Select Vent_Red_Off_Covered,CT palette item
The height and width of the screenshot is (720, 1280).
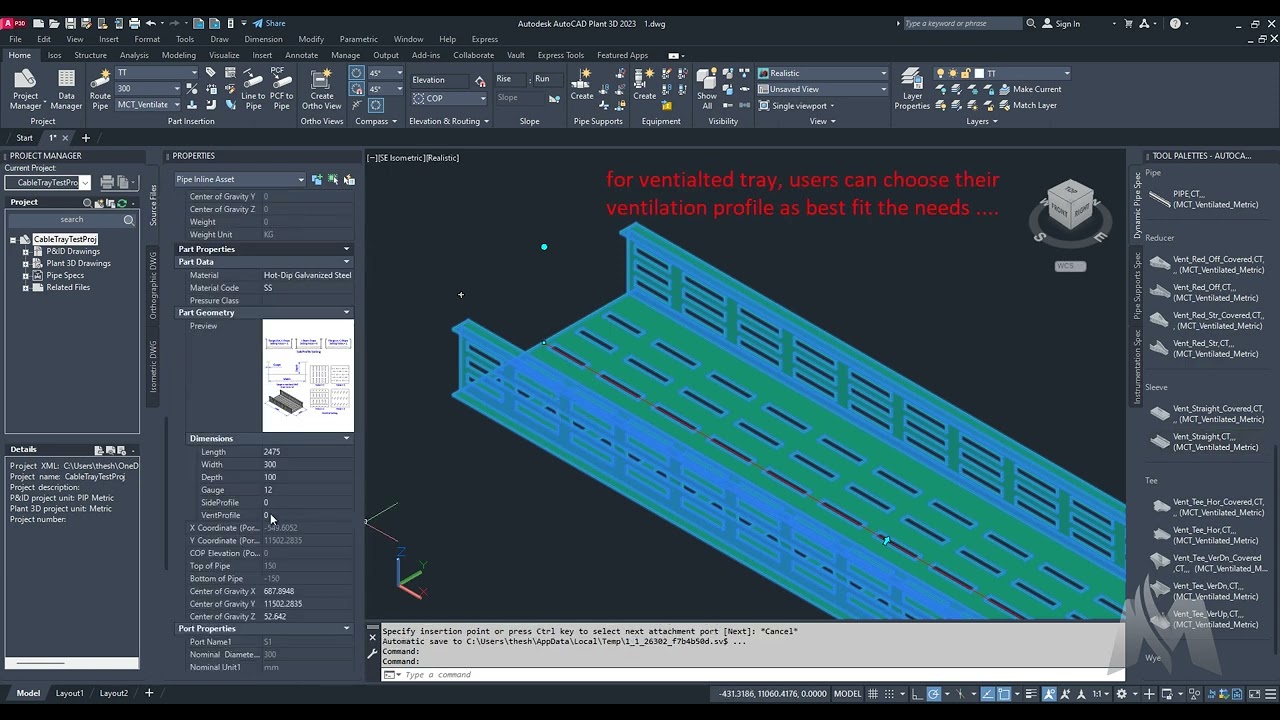click(x=1208, y=265)
